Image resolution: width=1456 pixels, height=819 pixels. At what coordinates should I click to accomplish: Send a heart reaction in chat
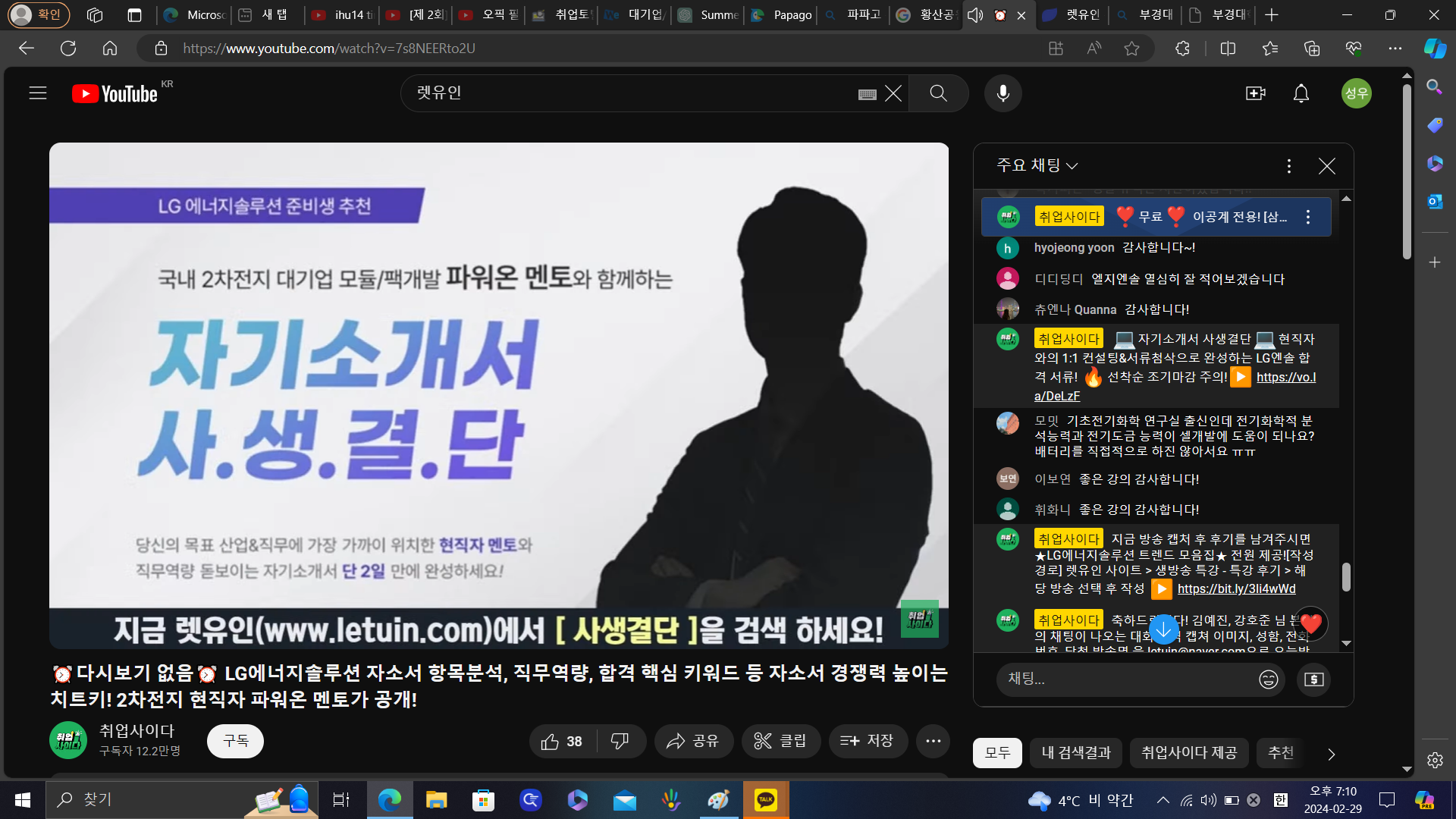(1310, 623)
